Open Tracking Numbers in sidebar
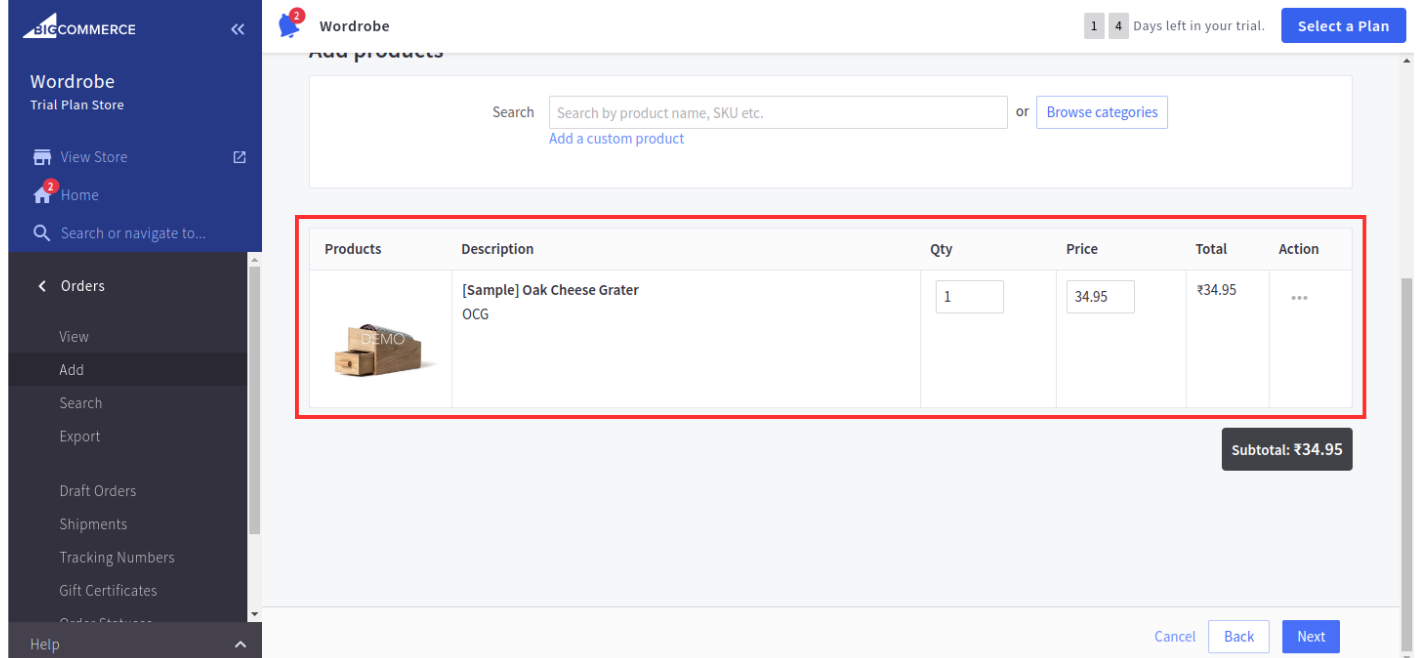 (117, 557)
